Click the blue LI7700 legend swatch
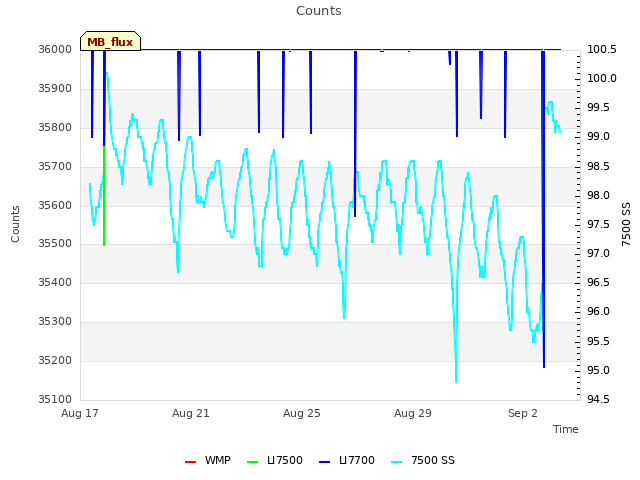 click(x=324, y=462)
